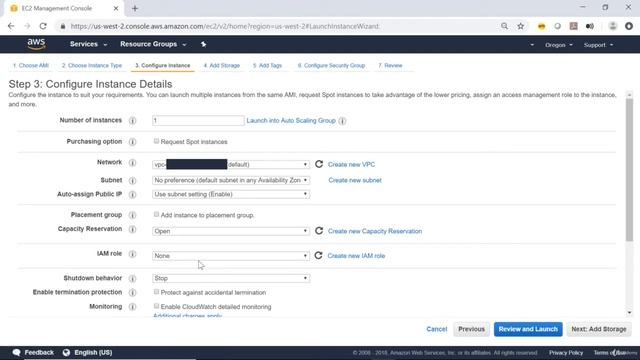Open info icon for Purchasing option
Viewport: 640px width, 360px height.
(132, 142)
